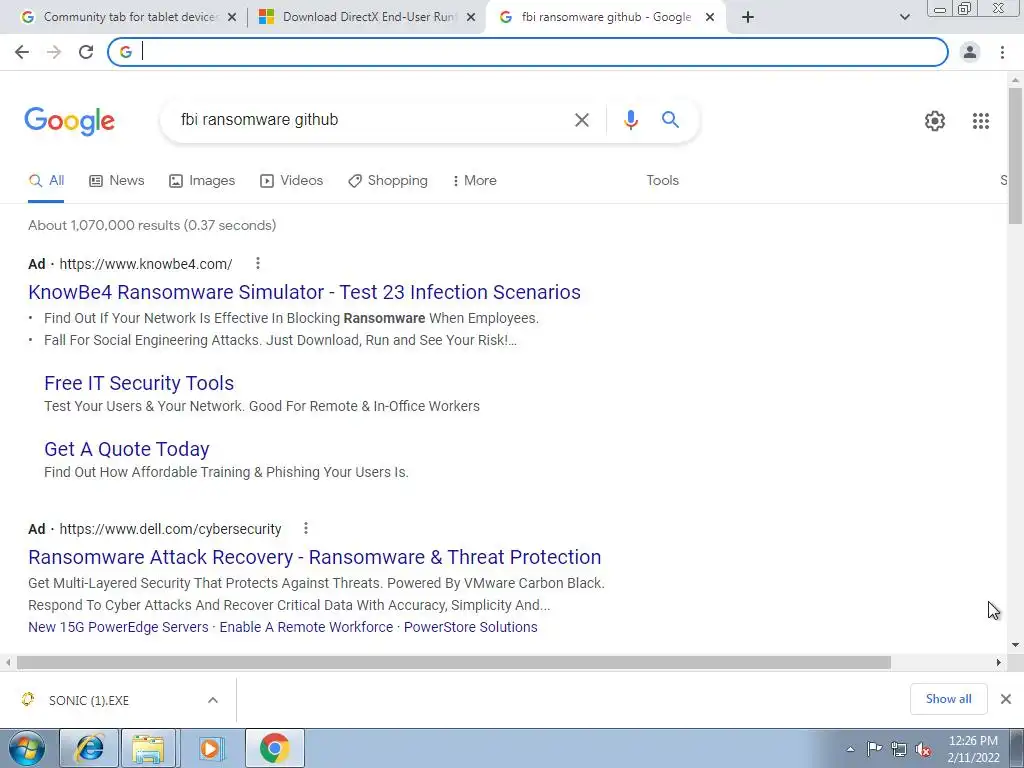
Task: Open Google apps grid icon
Action: [980, 121]
